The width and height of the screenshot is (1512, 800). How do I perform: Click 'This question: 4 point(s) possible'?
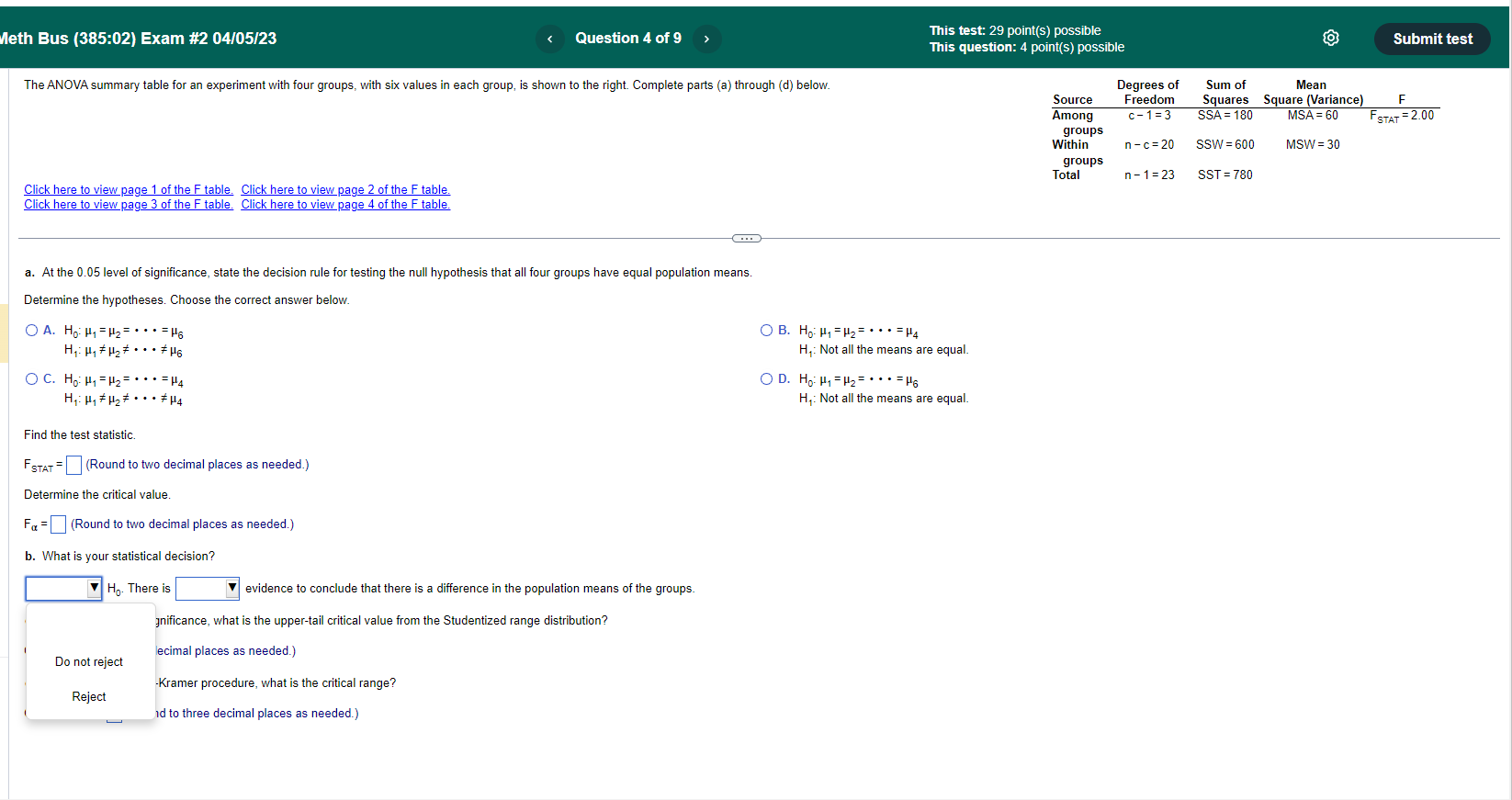pyautogui.click(x=1027, y=47)
